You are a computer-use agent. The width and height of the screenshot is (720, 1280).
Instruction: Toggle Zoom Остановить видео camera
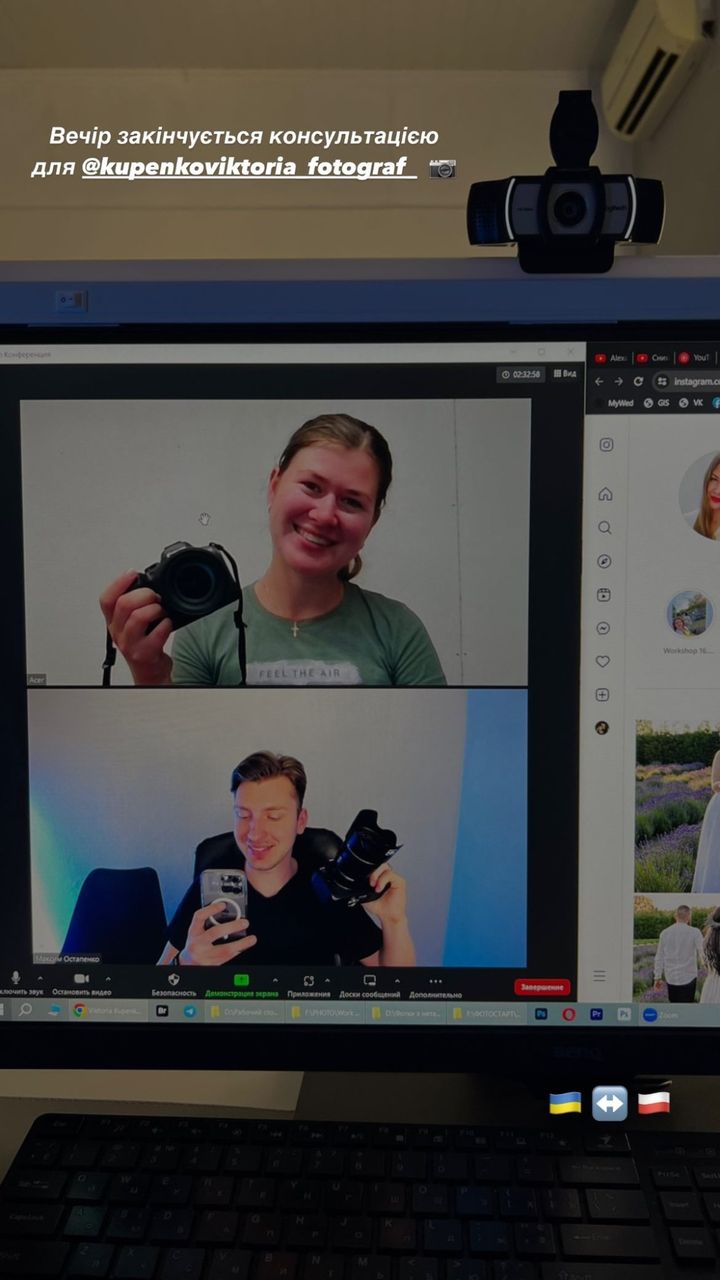point(81,978)
